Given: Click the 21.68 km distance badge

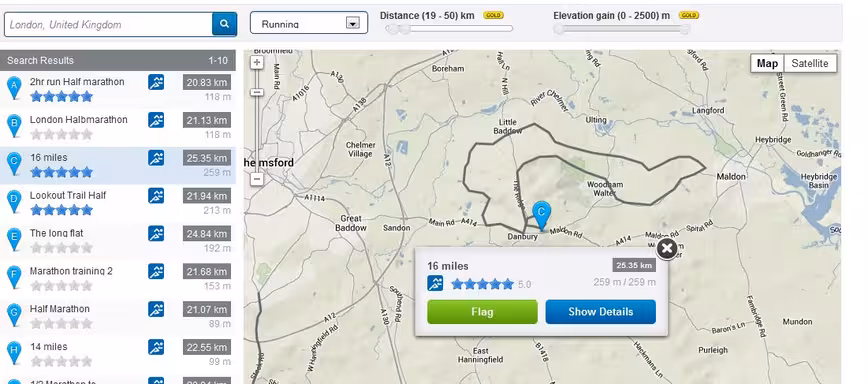Looking at the screenshot, I should coord(206,272).
